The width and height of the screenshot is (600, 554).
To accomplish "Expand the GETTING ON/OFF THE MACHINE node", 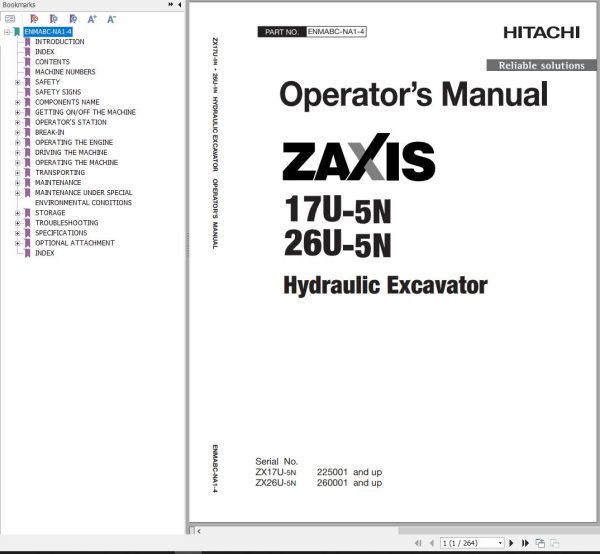I will (x=17, y=112).
